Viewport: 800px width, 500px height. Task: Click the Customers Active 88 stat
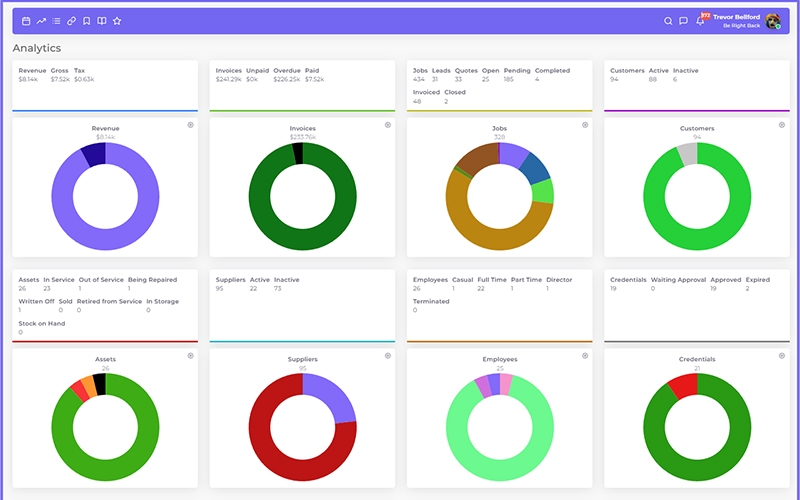coord(659,75)
